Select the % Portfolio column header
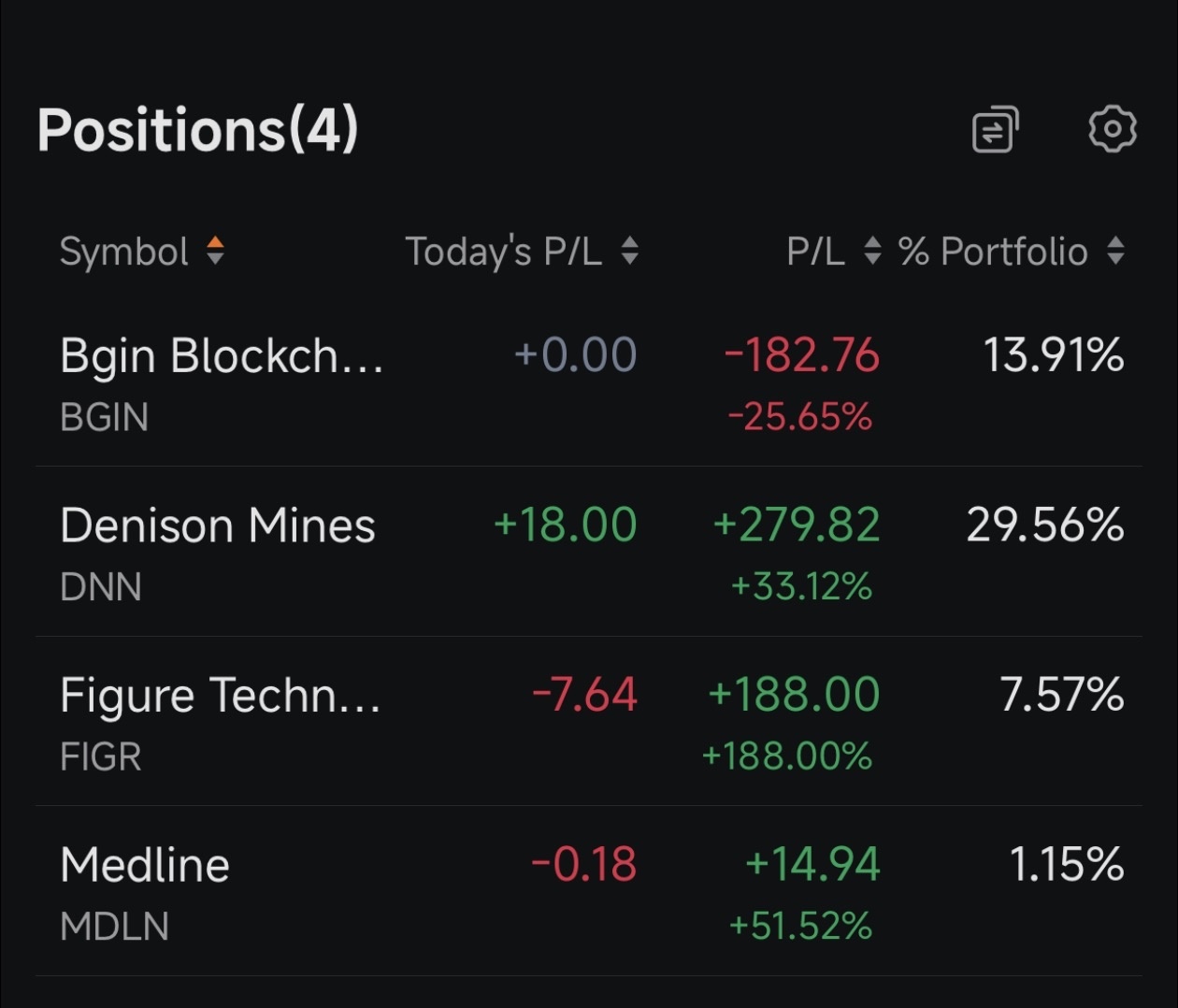Screen dimensions: 1178x1008 click(993, 252)
